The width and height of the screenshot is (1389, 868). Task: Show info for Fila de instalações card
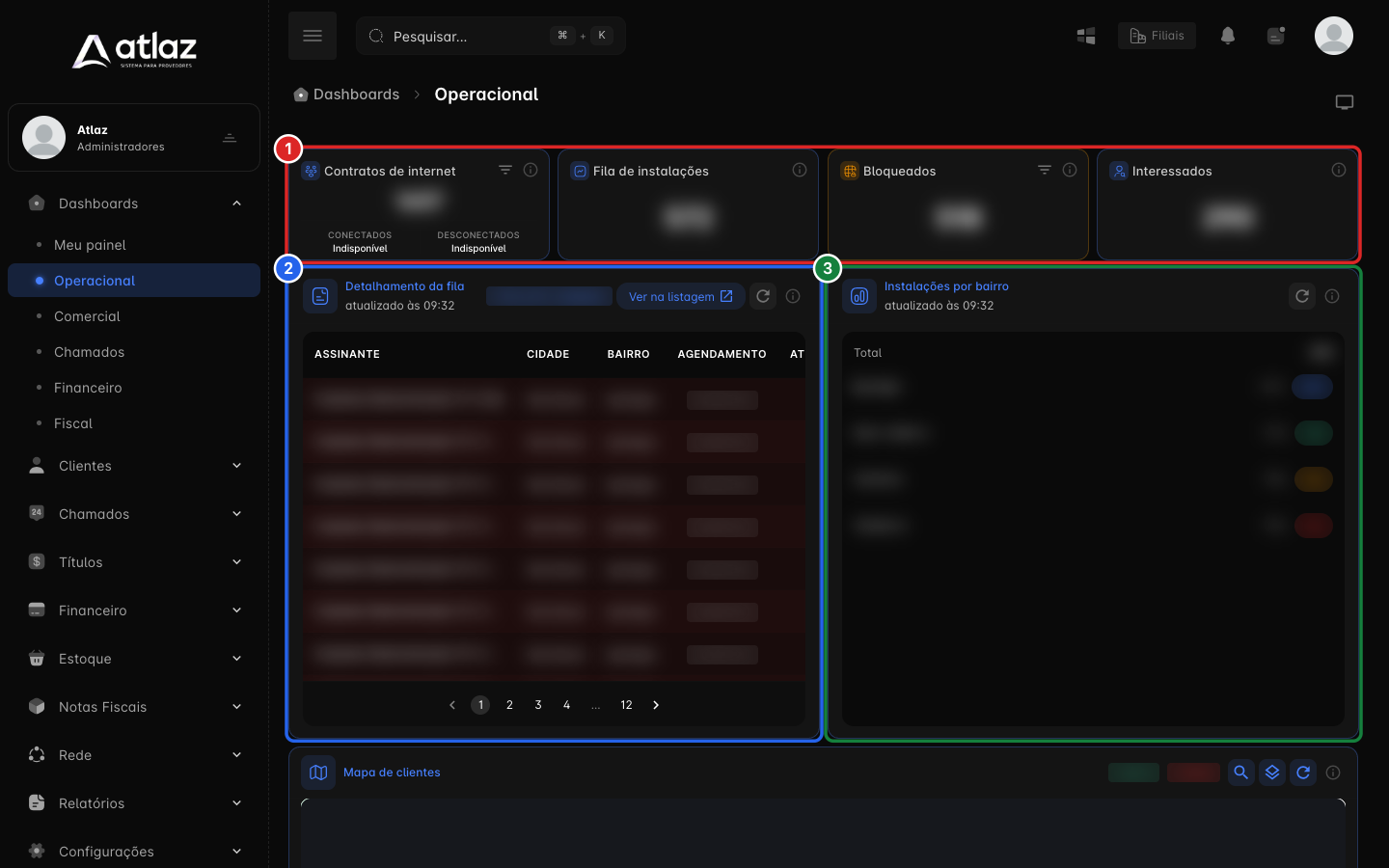coord(800,170)
